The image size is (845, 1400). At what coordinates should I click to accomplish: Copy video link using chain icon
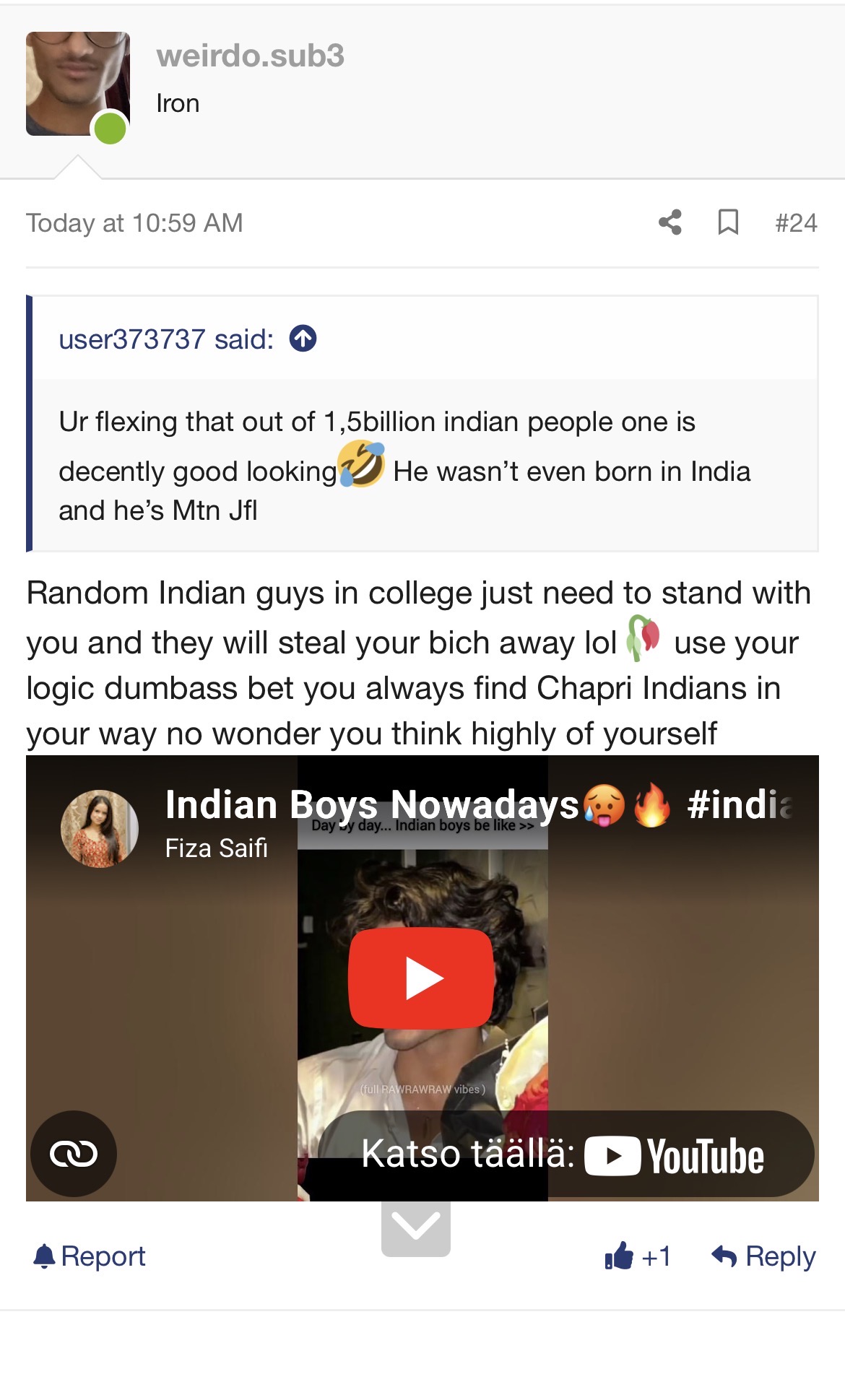73,1153
